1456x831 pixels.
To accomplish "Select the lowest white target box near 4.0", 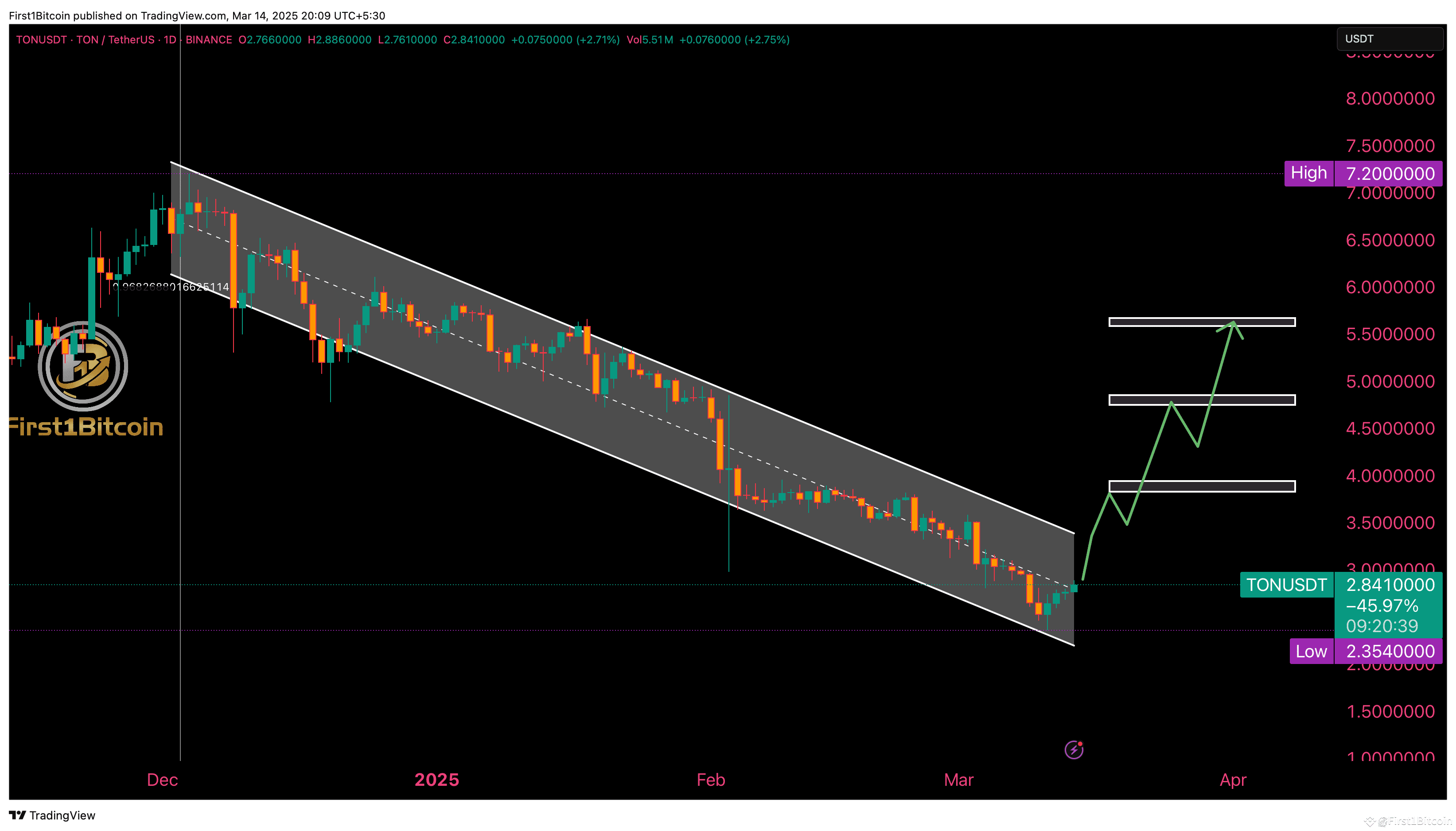I will click(x=1227, y=486).
